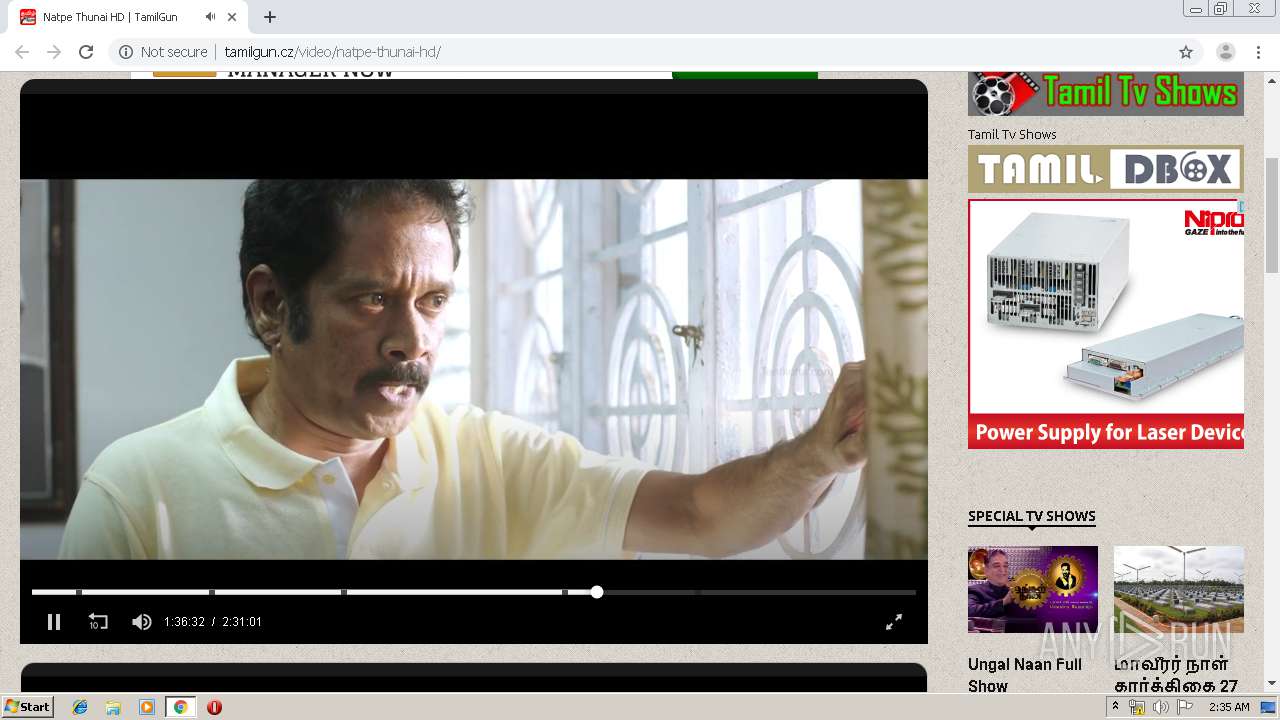Open the Tamil Tv Shows banner
This screenshot has height=720, width=1280.
tap(1106, 94)
